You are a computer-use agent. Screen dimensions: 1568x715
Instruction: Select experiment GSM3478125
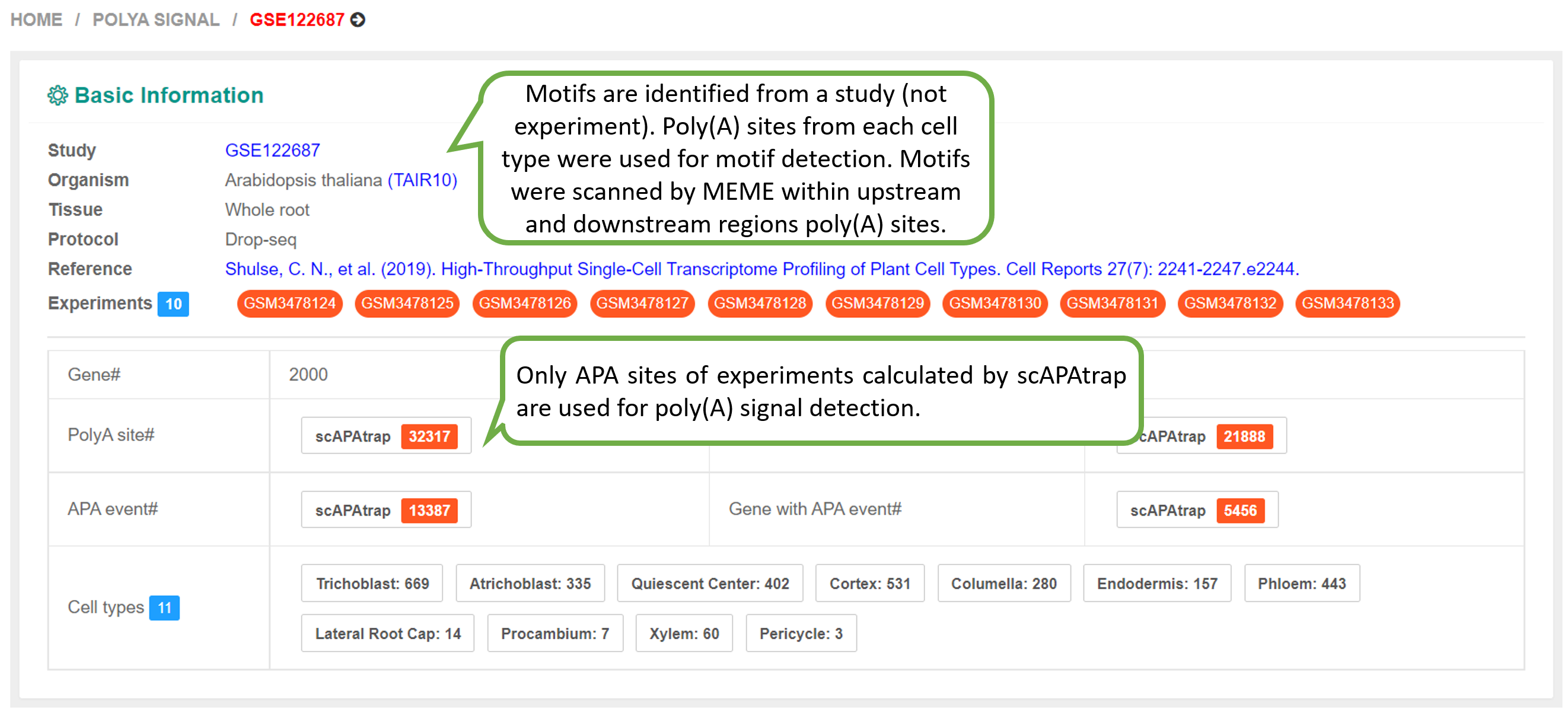(x=407, y=303)
